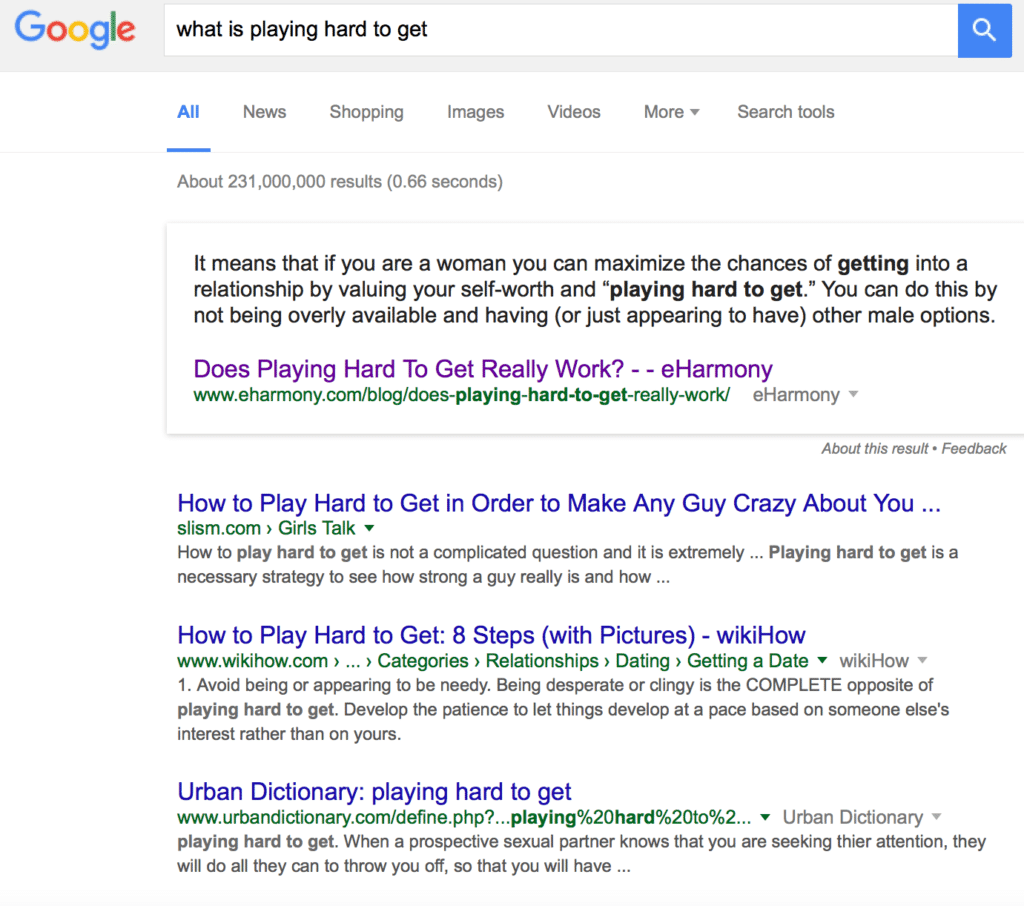This screenshot has height=906, width=1024.
Task: Expand the green arrow after Getting a Date
Action: 823,660
